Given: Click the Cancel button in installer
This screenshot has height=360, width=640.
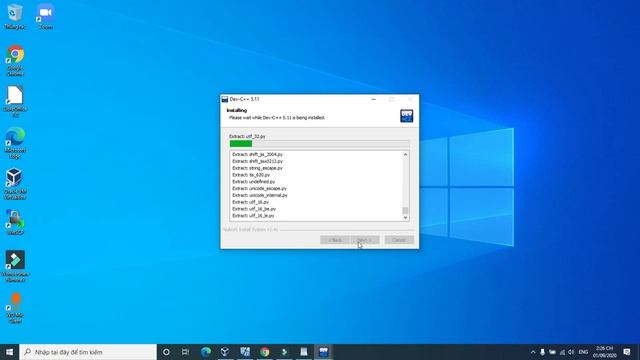Looking at the screenshot, I should click(399, 240).
